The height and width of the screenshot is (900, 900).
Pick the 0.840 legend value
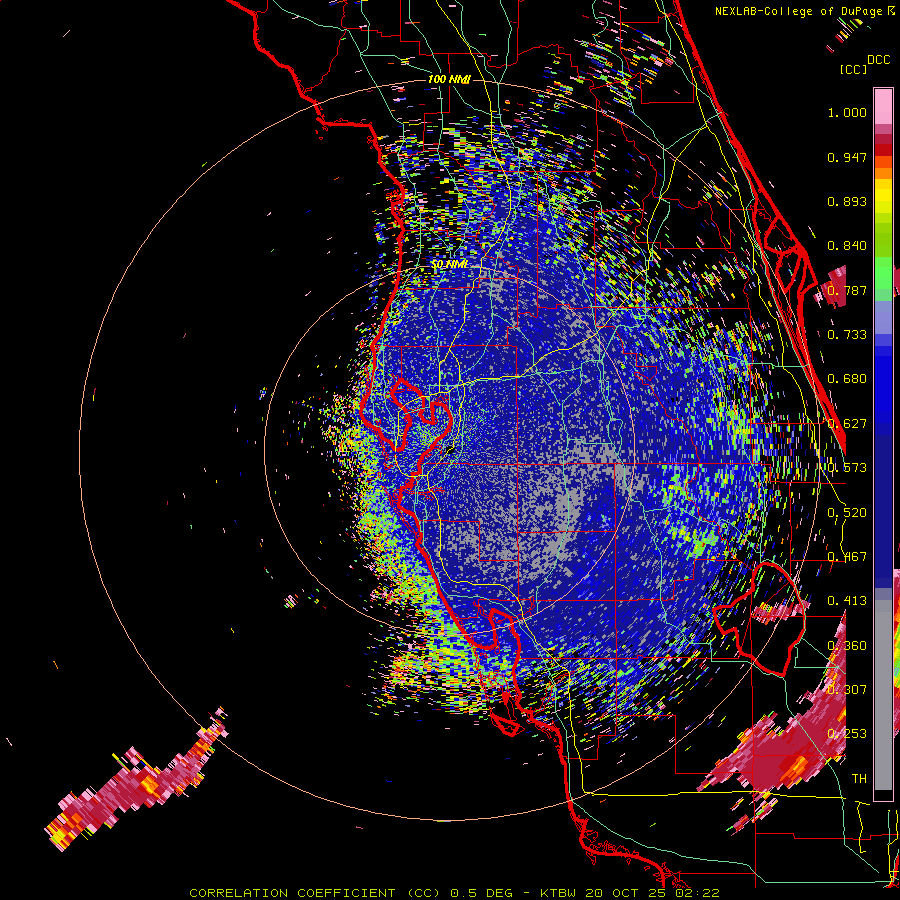[x=847, y=246]
